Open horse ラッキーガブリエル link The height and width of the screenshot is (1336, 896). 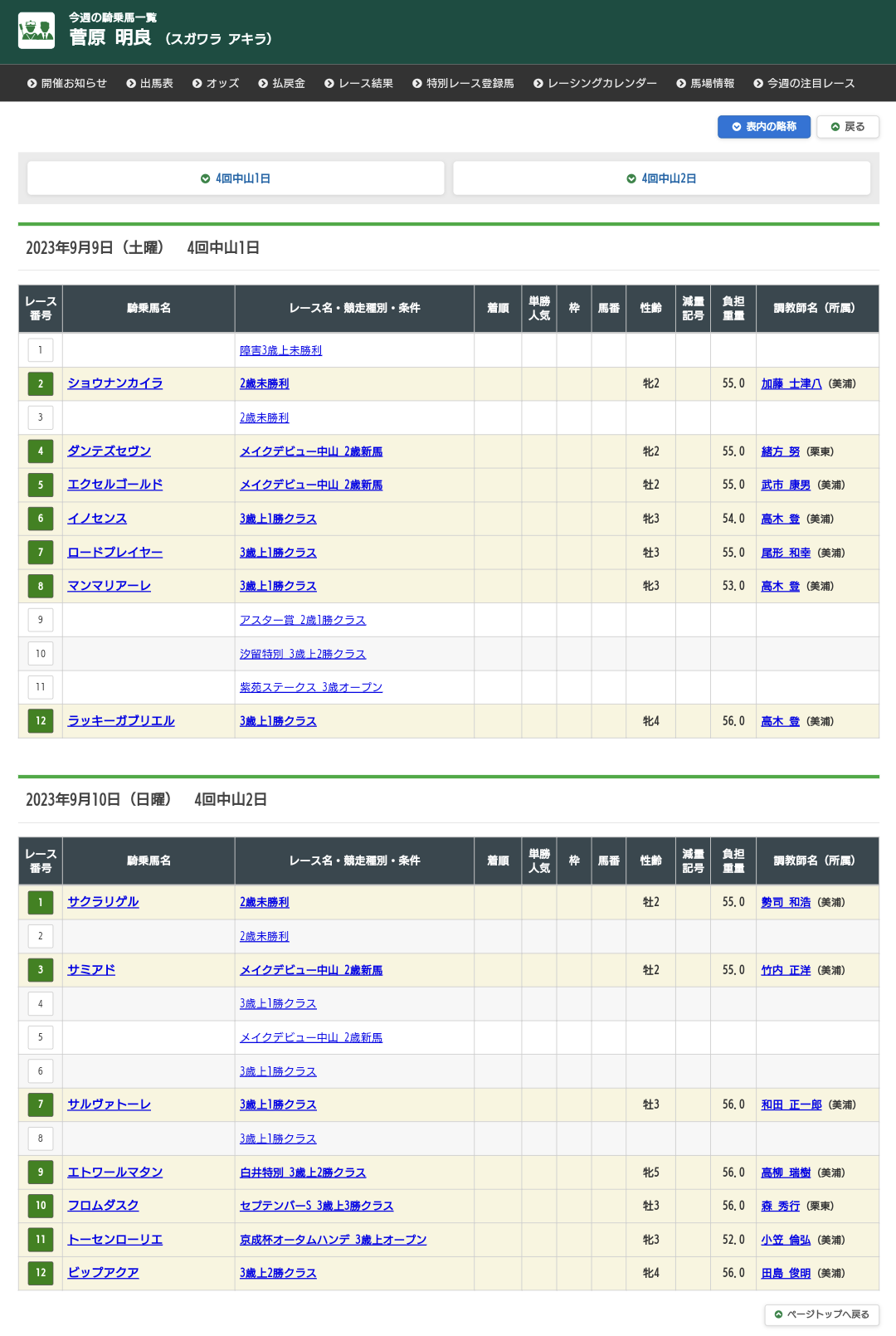tap(121, 721)
